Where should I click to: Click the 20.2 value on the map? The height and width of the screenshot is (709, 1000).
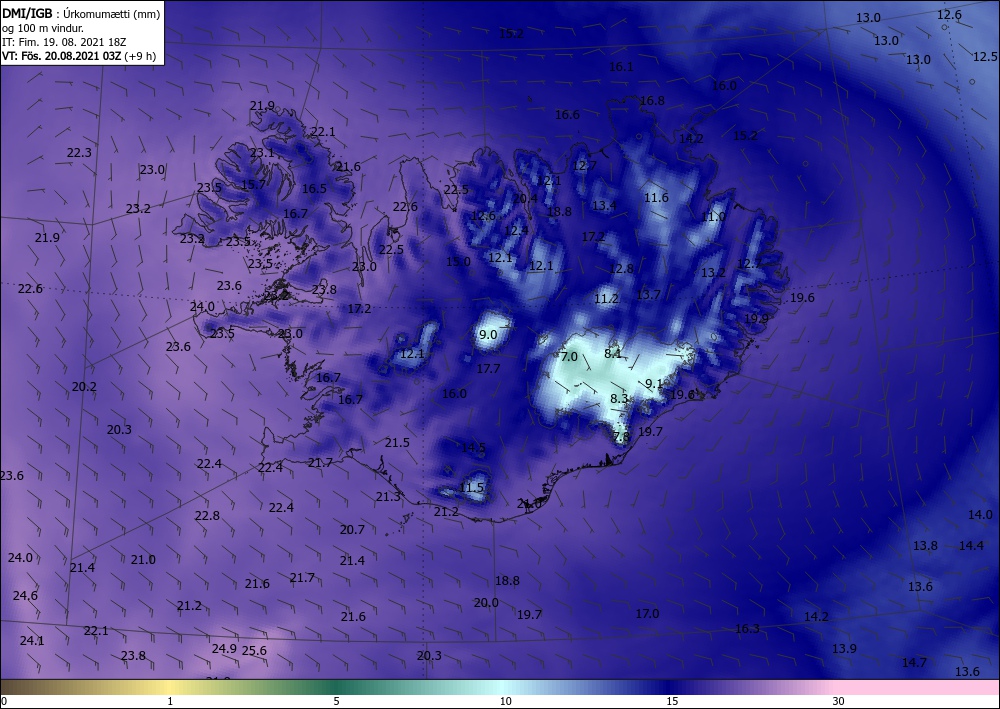pos(84,386)
